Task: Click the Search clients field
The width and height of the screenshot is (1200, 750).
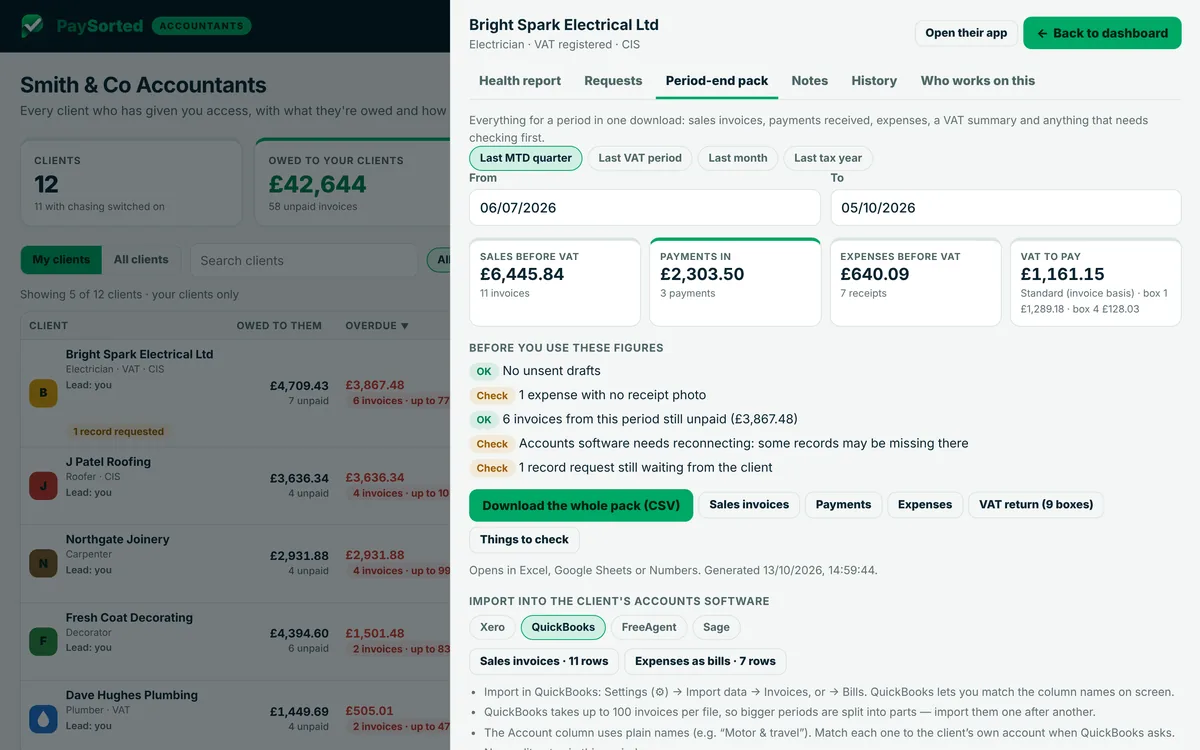Action: (304, 260)
